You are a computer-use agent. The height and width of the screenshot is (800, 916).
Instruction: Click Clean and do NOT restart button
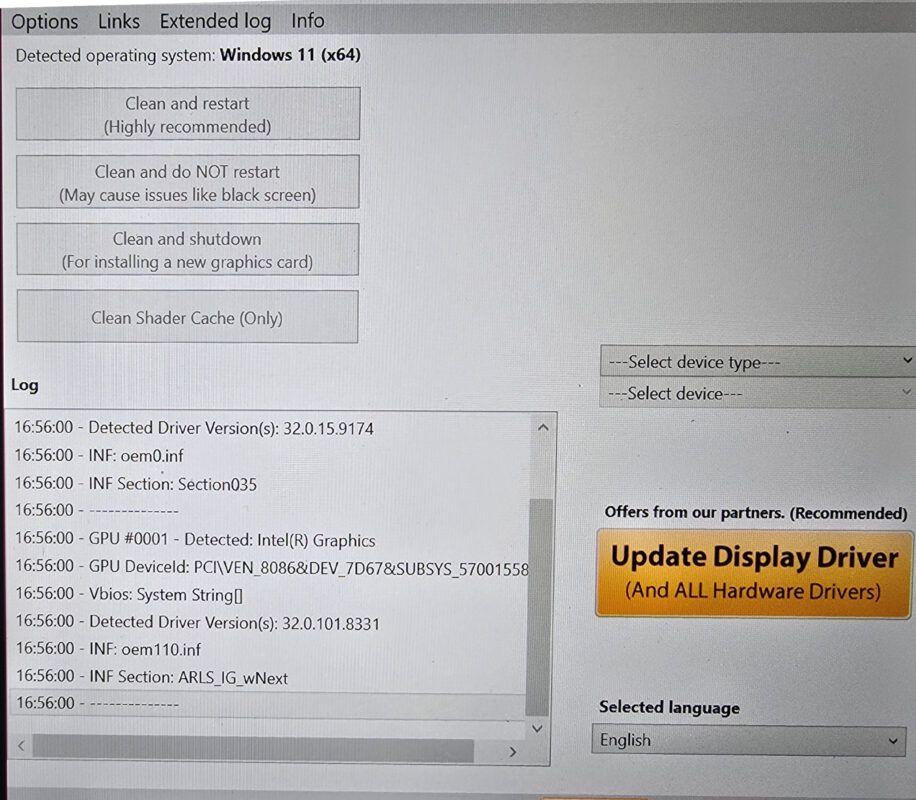[188, 182]
